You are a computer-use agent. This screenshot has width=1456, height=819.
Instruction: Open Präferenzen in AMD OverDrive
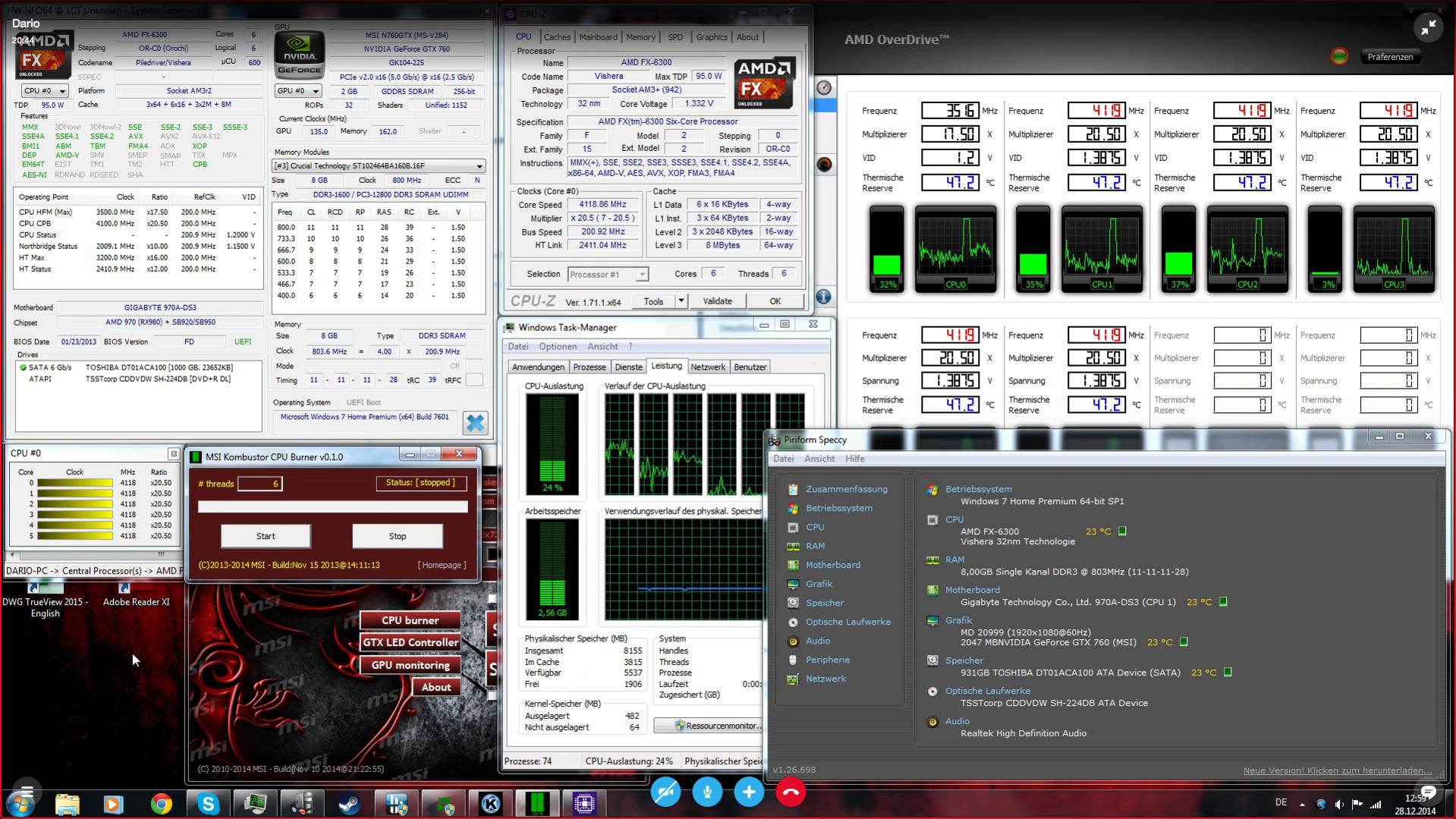click(1390, 57)
